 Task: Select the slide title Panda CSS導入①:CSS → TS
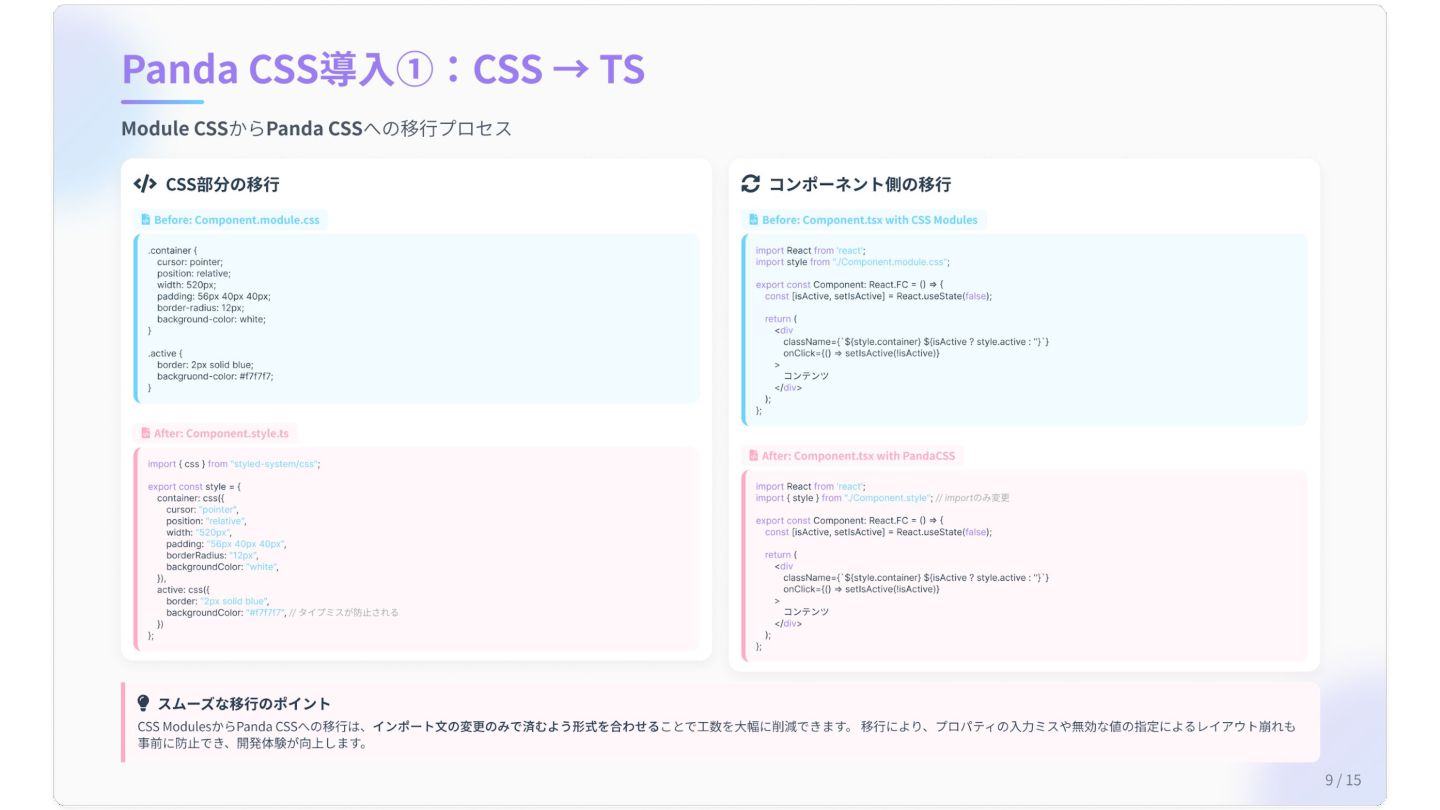click(383, 69)
